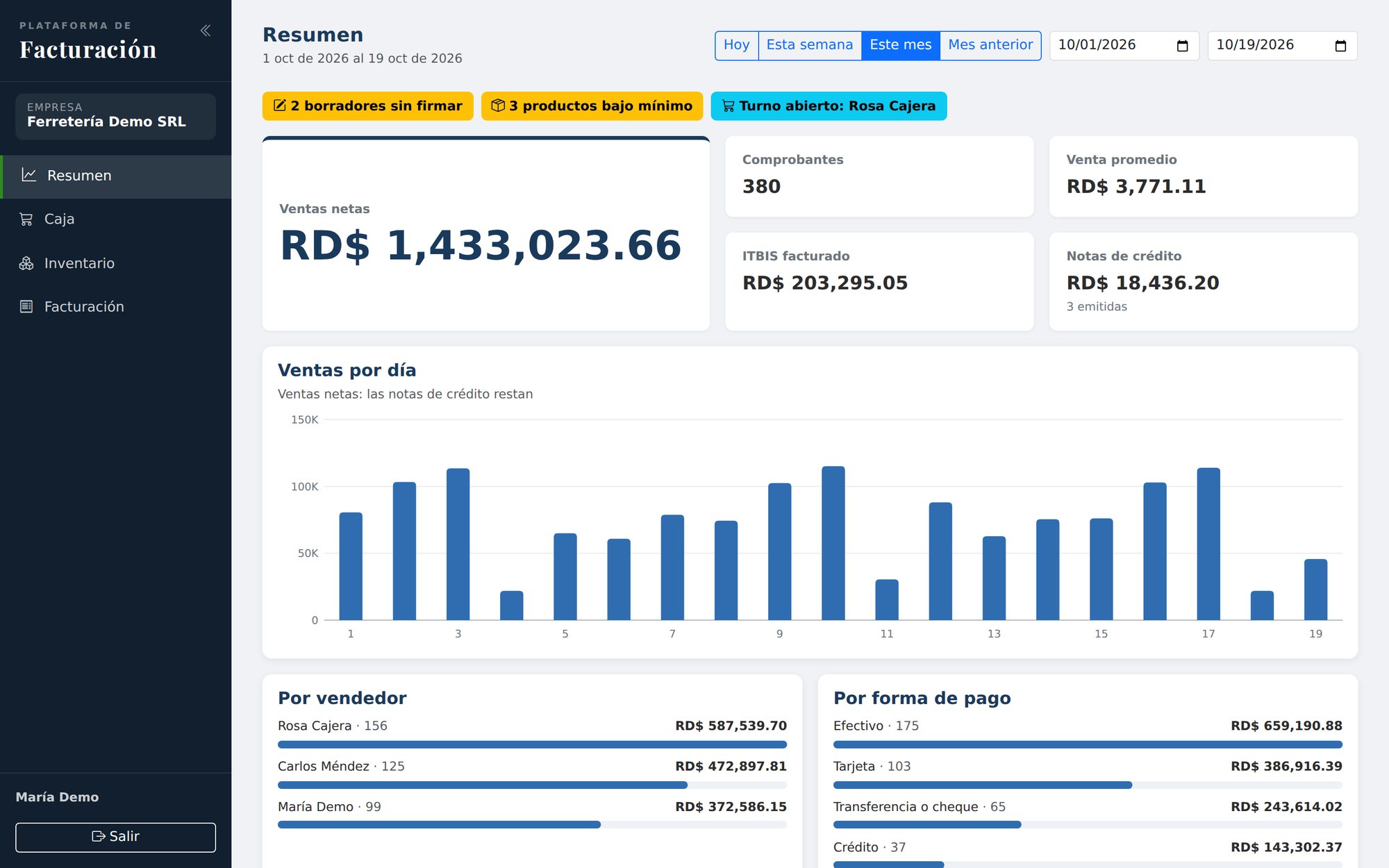Screen dimensions: 1389x868
Task: Switch to Mes anterior range
Action: coord(990,45)
